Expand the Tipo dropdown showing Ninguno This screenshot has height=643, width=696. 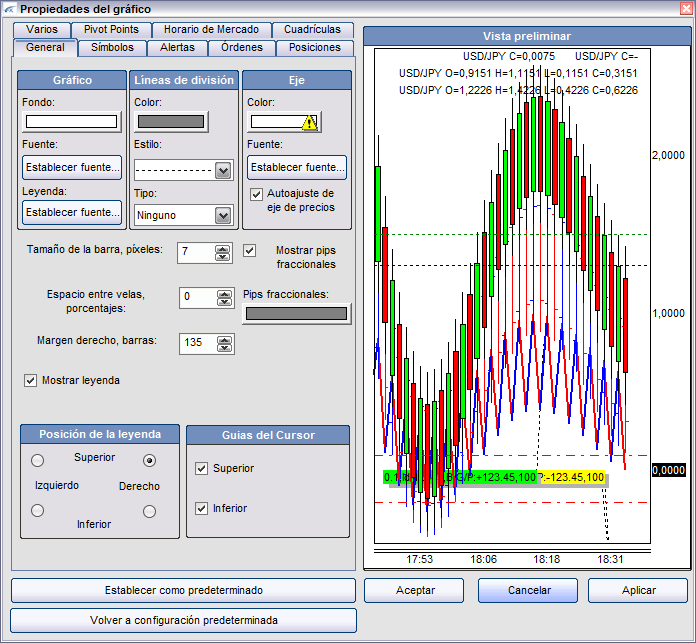(223, 215)
